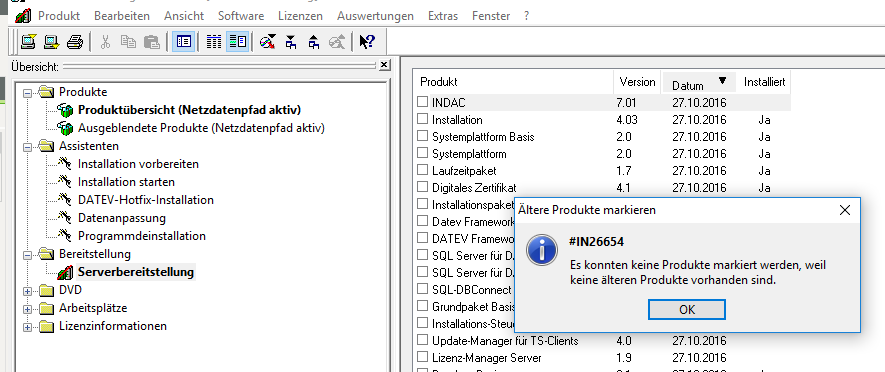Screen dimensions: 885x372
Task: Click version 7.01 in INDAC row
Action: coord(626,103)
